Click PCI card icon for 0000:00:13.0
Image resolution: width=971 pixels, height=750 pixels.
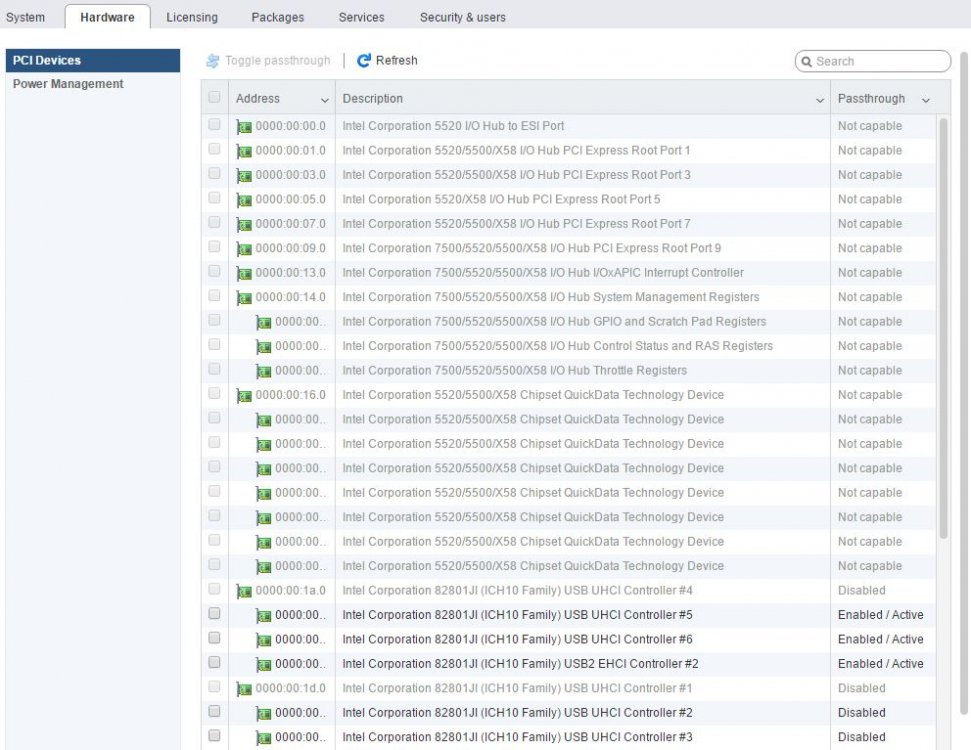244,274
